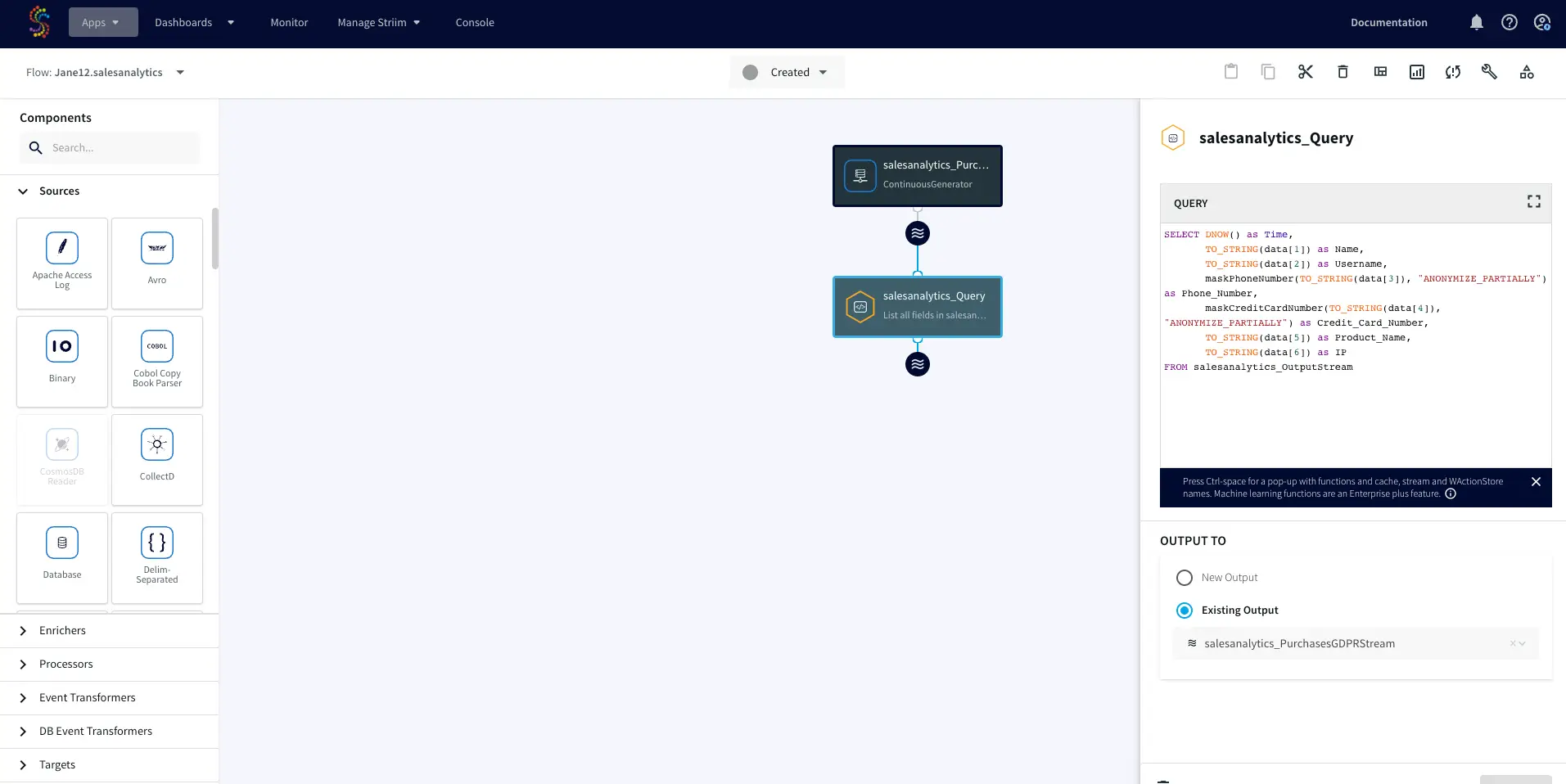This screenshot has height=784, width=1566.
Task: Select the Apache Access Log source
Action: click(x=62, y=263)
